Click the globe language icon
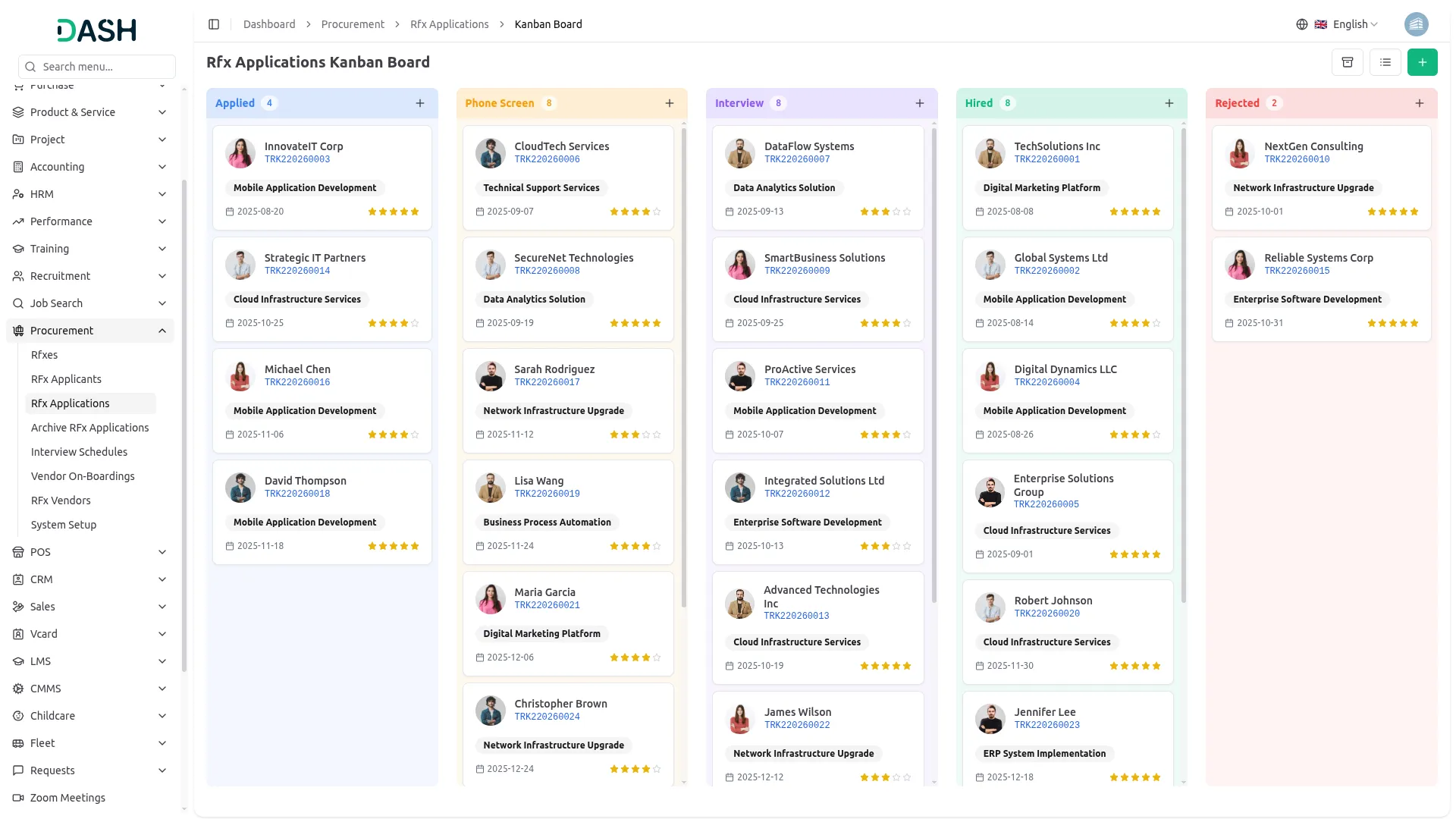The width and height of the screenshot is (1456, 819). click(1302, 24)
